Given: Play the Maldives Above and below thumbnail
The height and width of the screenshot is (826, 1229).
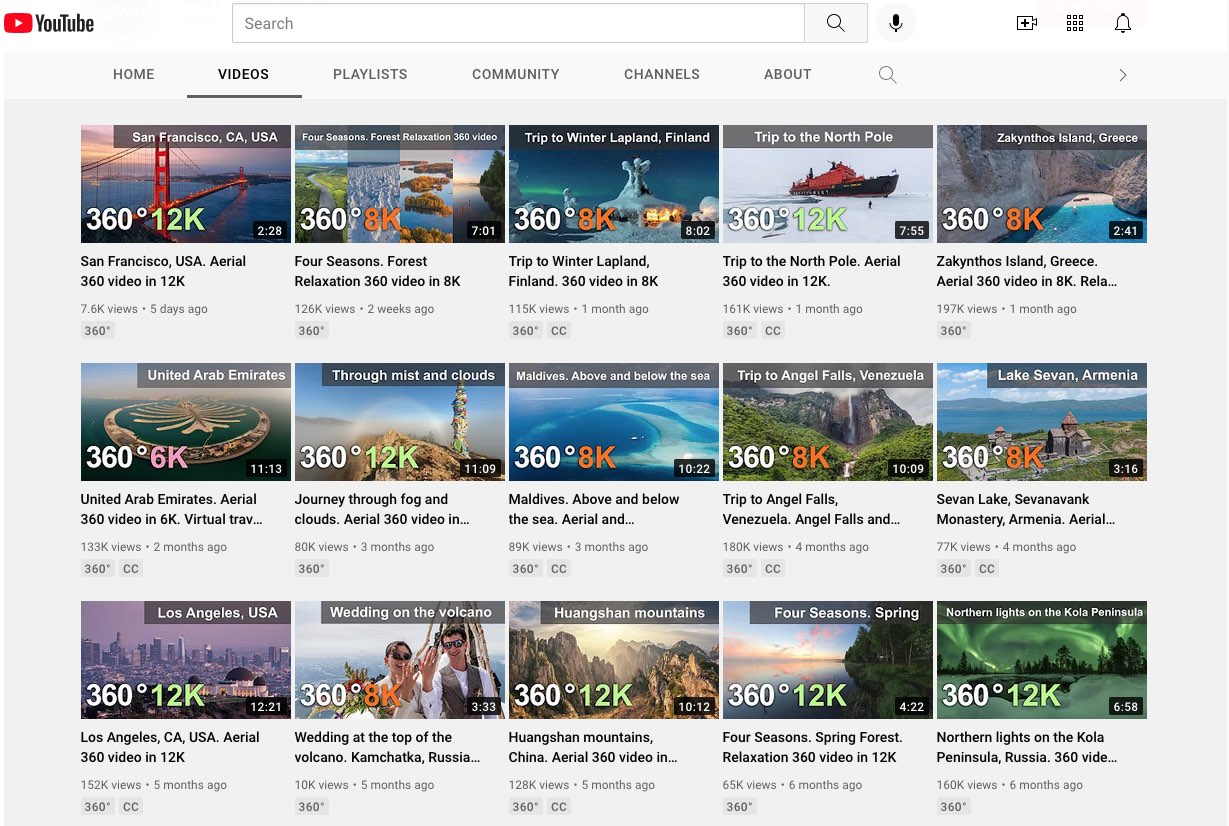Looking at the screenshot, I should (613, 422).
